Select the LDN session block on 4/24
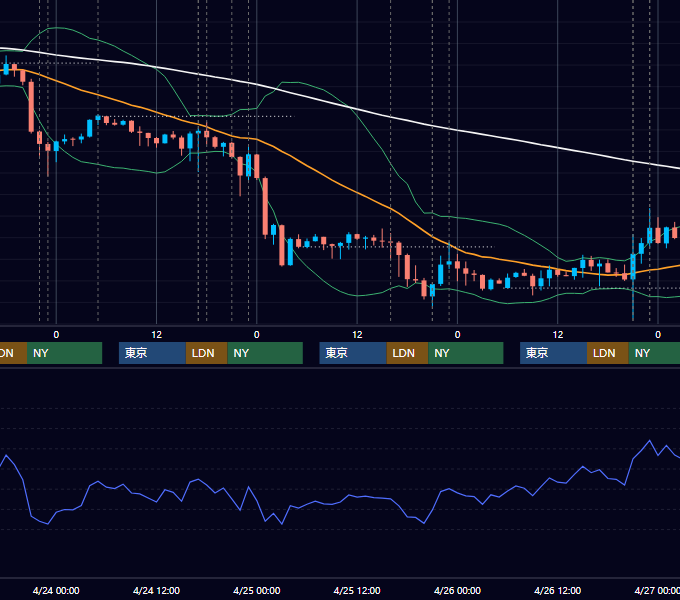Image resolution: width=680 pixels, height=600 pixels. [x=206, y=353]
